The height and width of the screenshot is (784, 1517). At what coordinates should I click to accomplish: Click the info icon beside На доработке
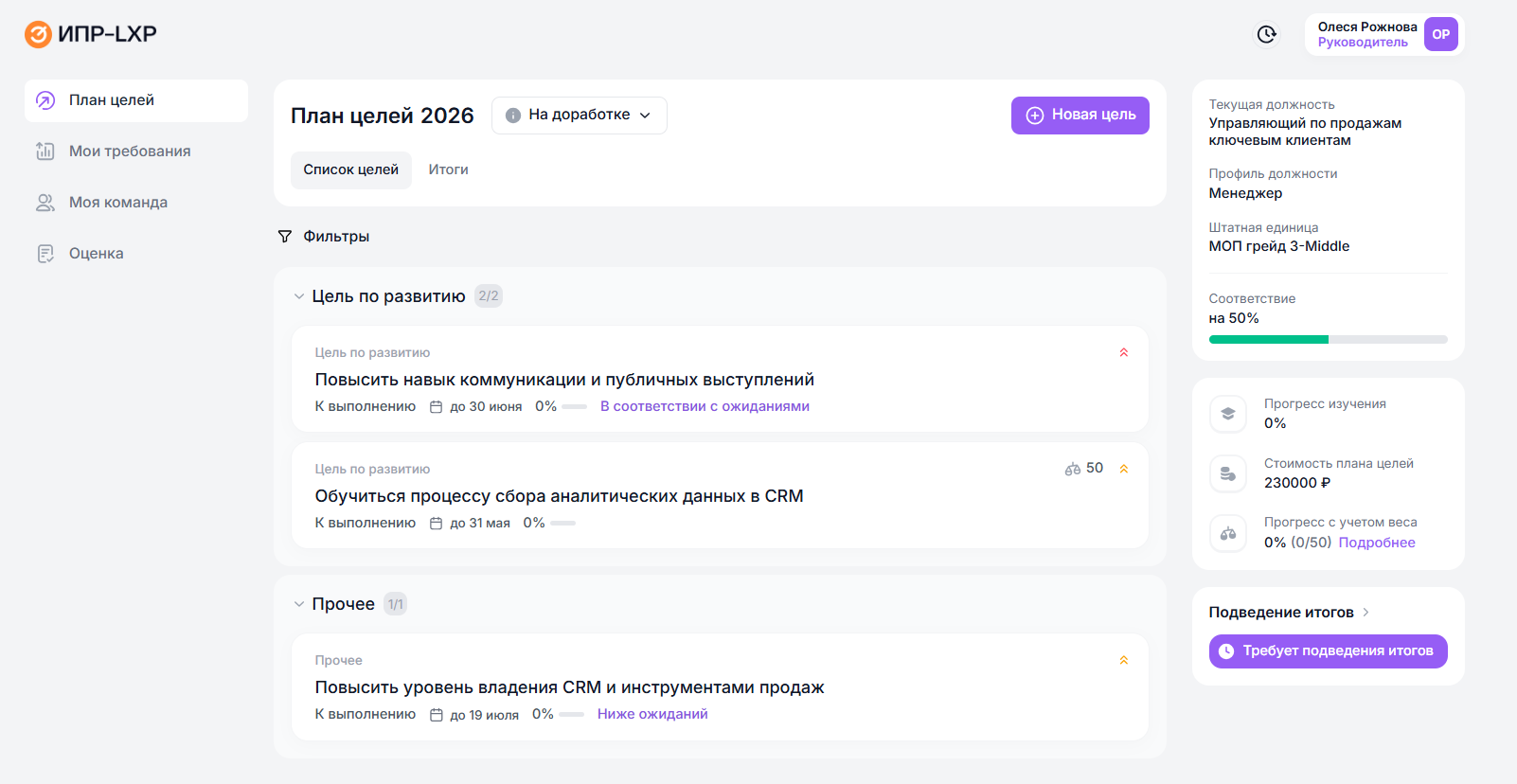513,116
